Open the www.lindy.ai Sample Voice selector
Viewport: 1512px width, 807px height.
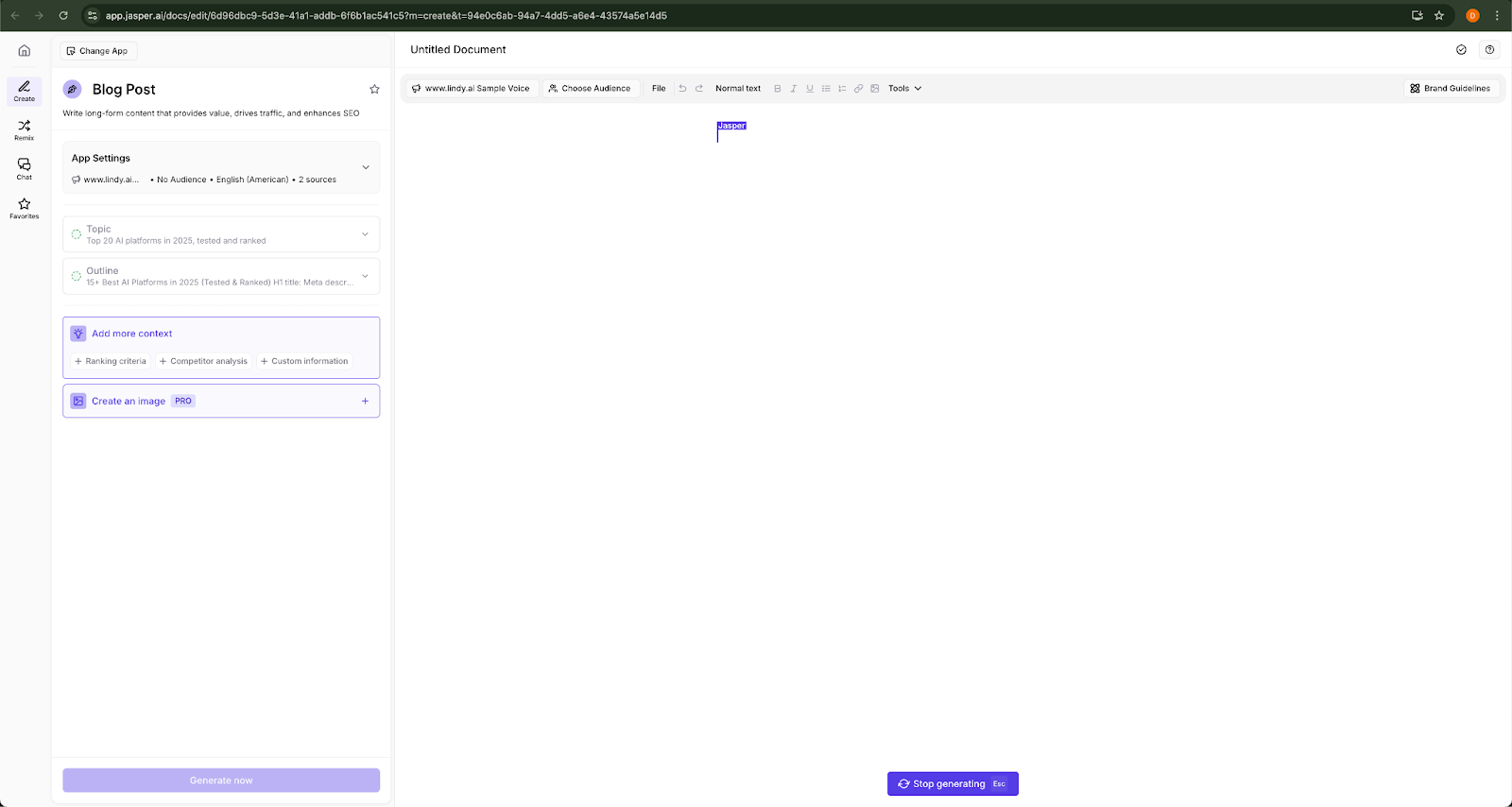coord(471,88)
